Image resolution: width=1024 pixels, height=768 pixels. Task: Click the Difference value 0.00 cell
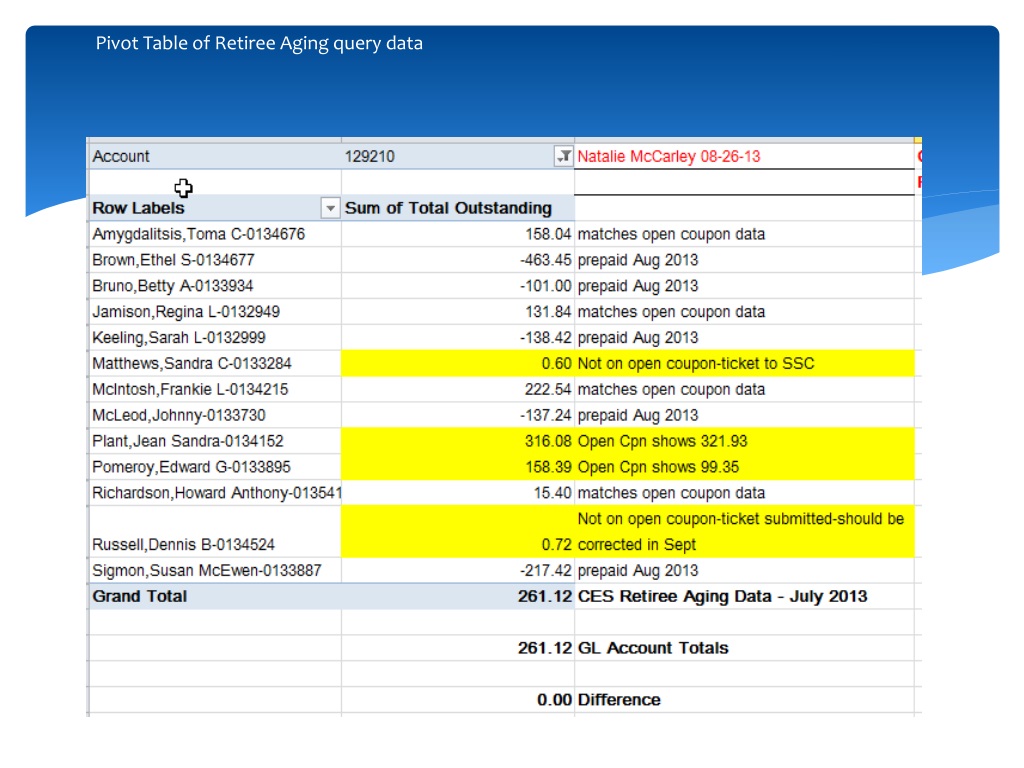[458, 699]
